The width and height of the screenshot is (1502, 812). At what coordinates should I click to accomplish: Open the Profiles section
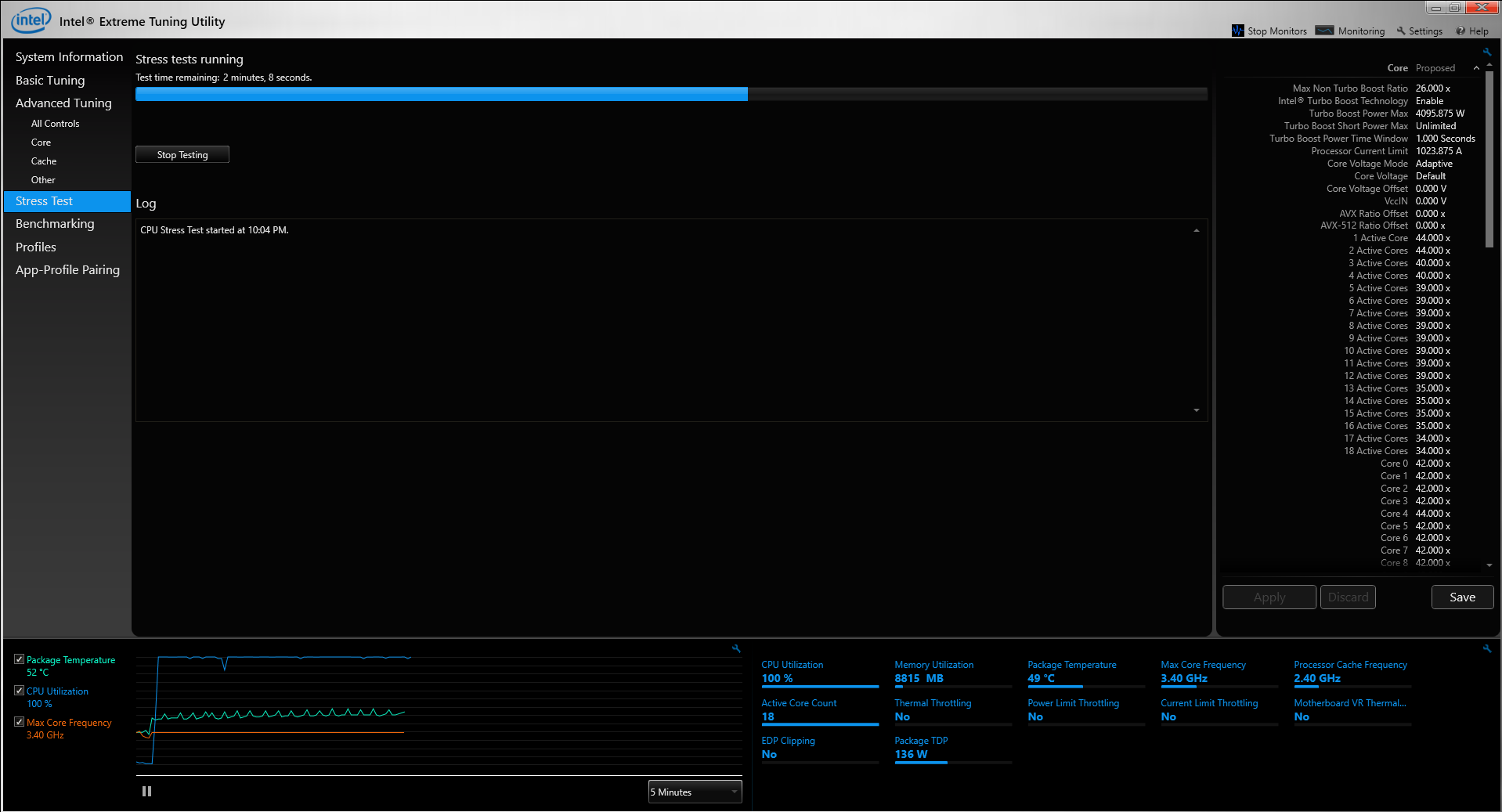[x=35, y=247]
